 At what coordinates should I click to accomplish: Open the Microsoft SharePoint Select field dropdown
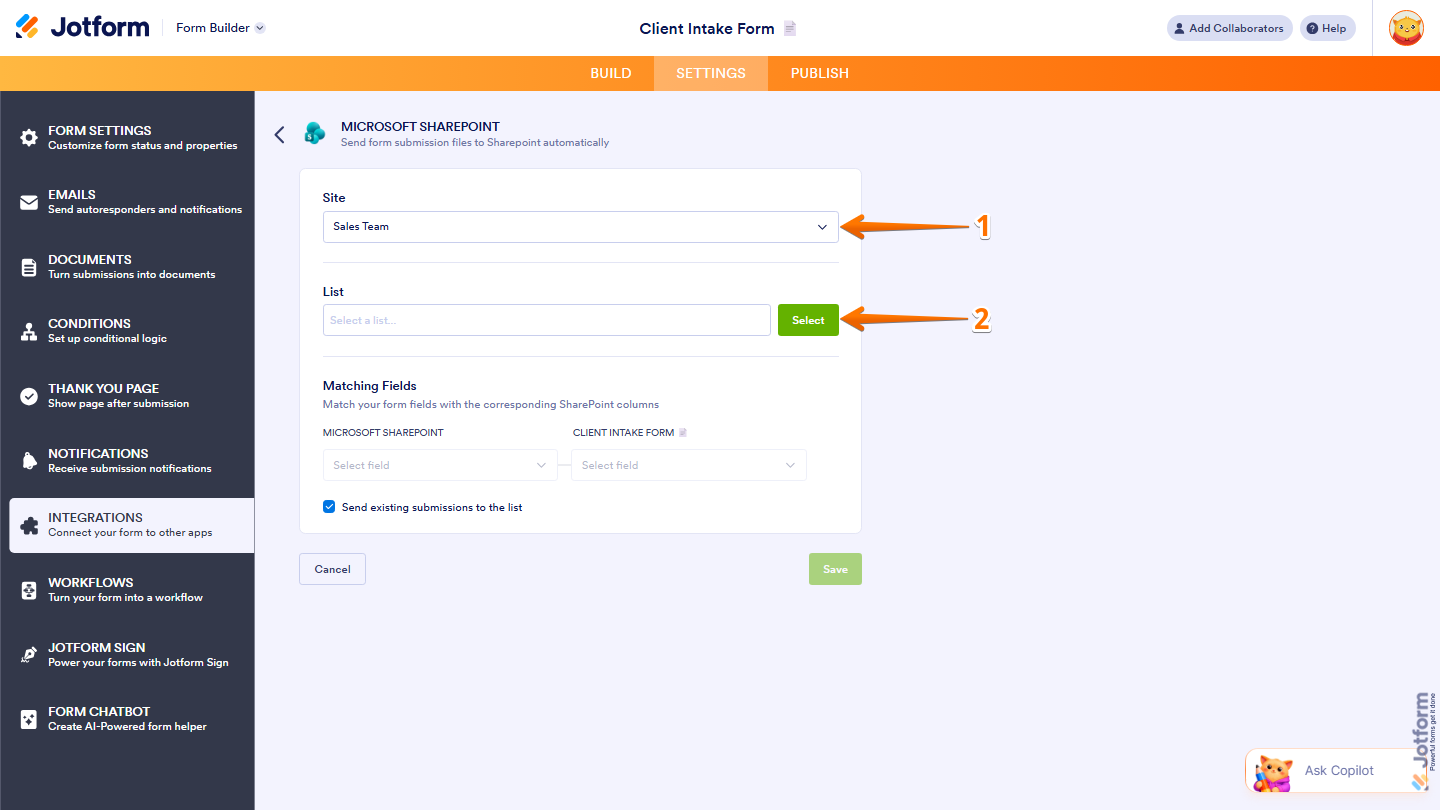point(440,465)
